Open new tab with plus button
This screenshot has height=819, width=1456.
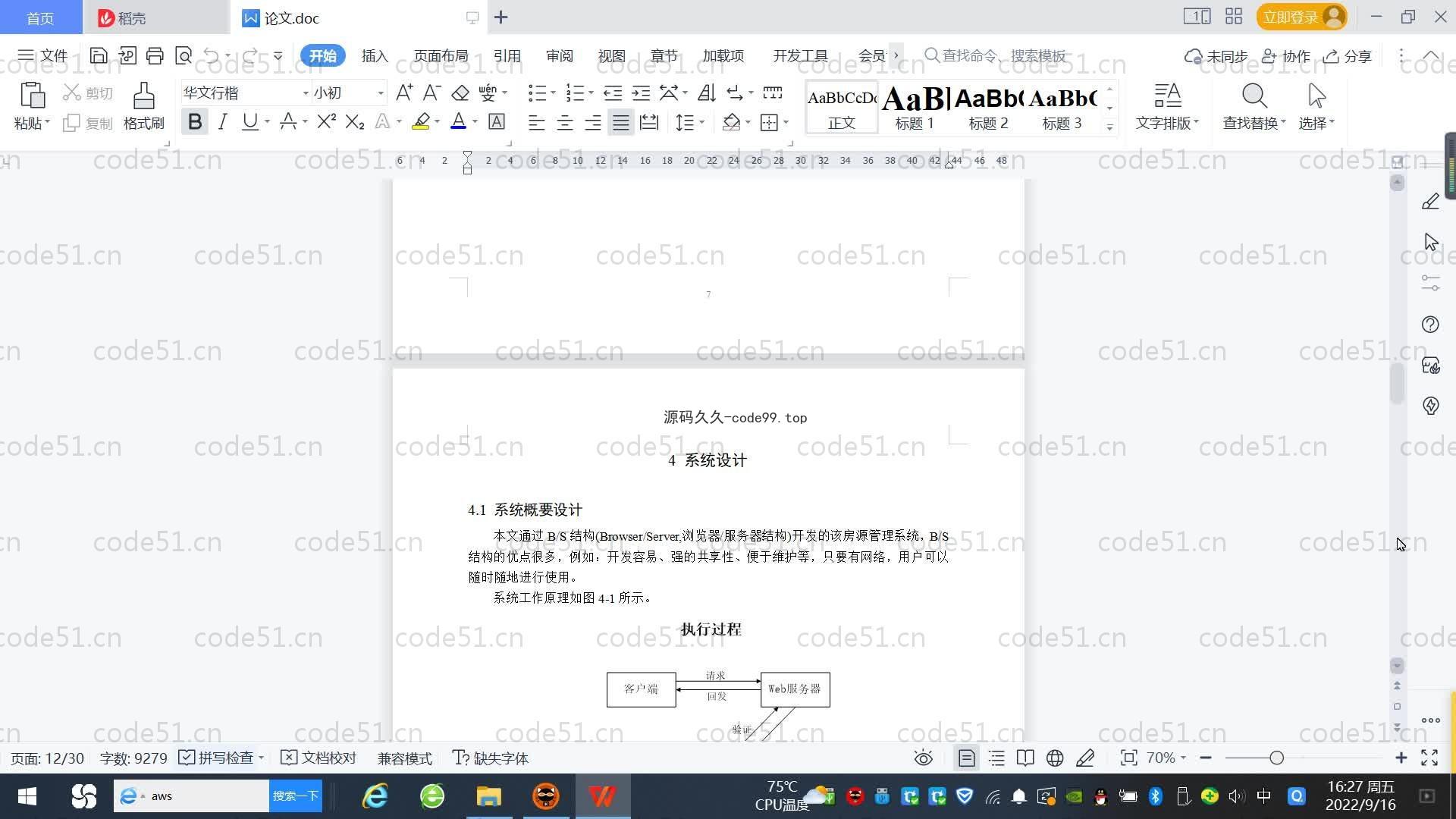(x=500, y=17)
